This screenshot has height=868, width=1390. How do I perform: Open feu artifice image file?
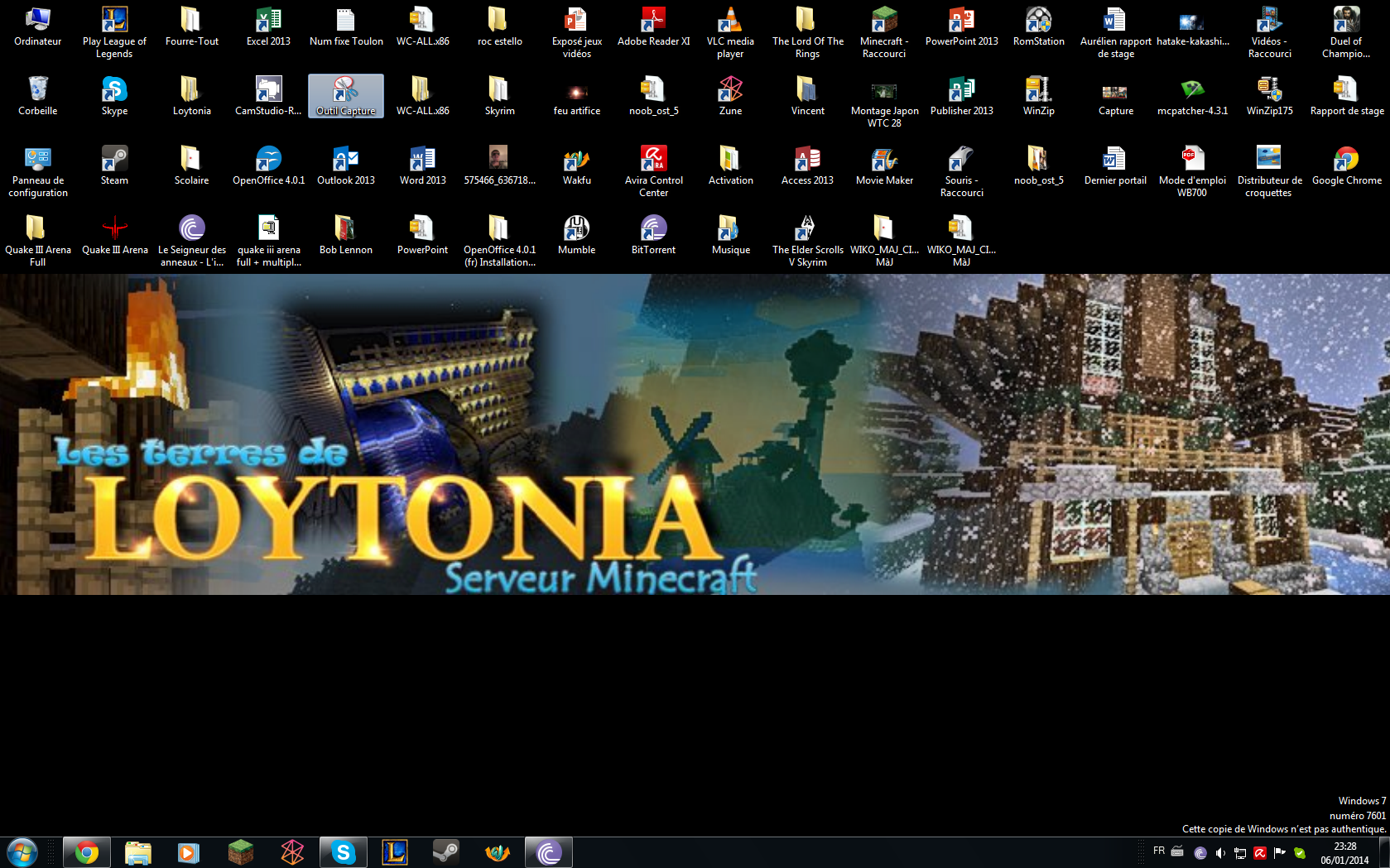tap(576, 96)
